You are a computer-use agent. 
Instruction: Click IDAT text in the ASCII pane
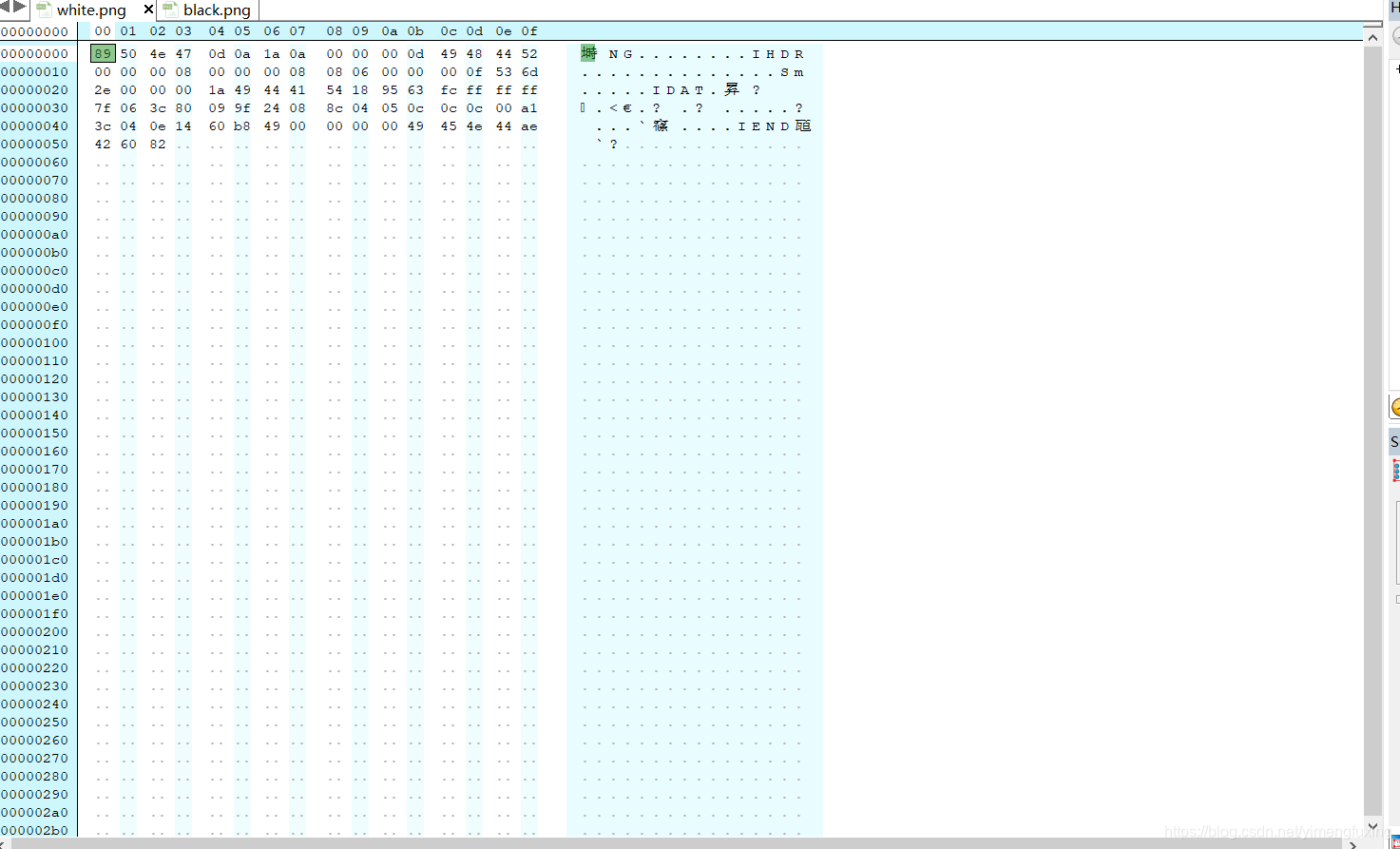pyautogui.click(x=678, y=90)
